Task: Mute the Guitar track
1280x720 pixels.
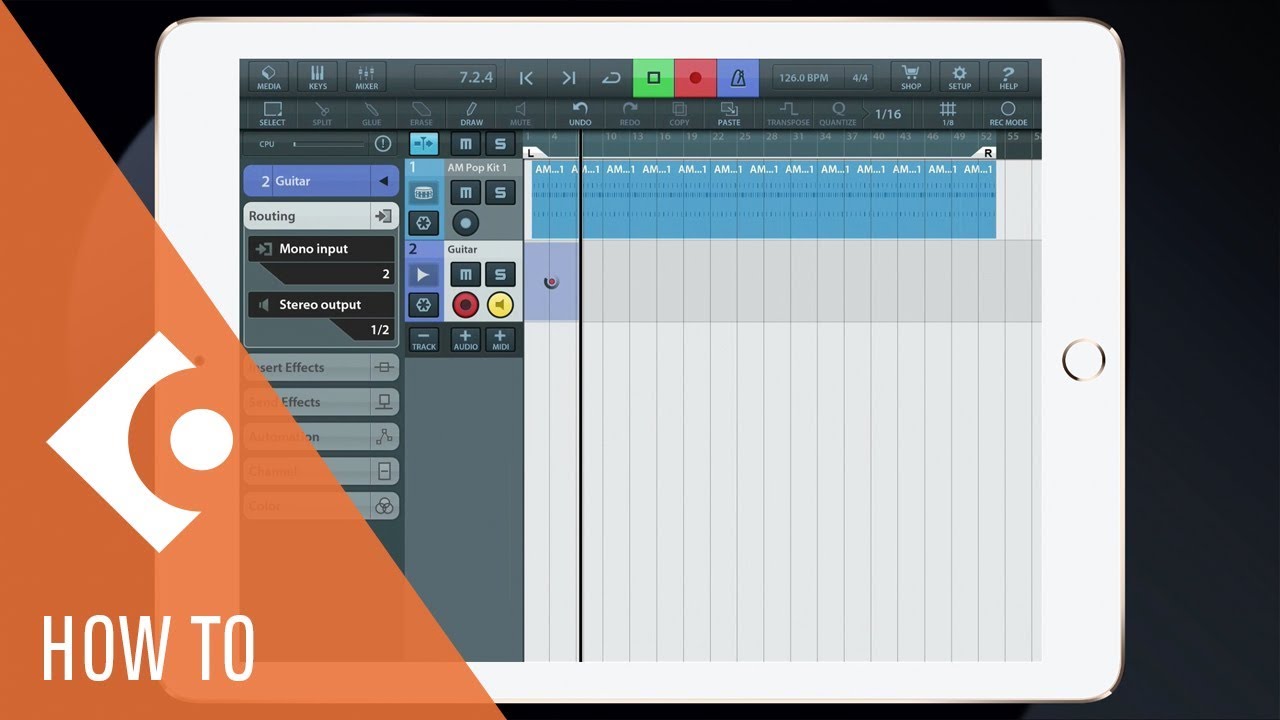Action: (465, 274)
